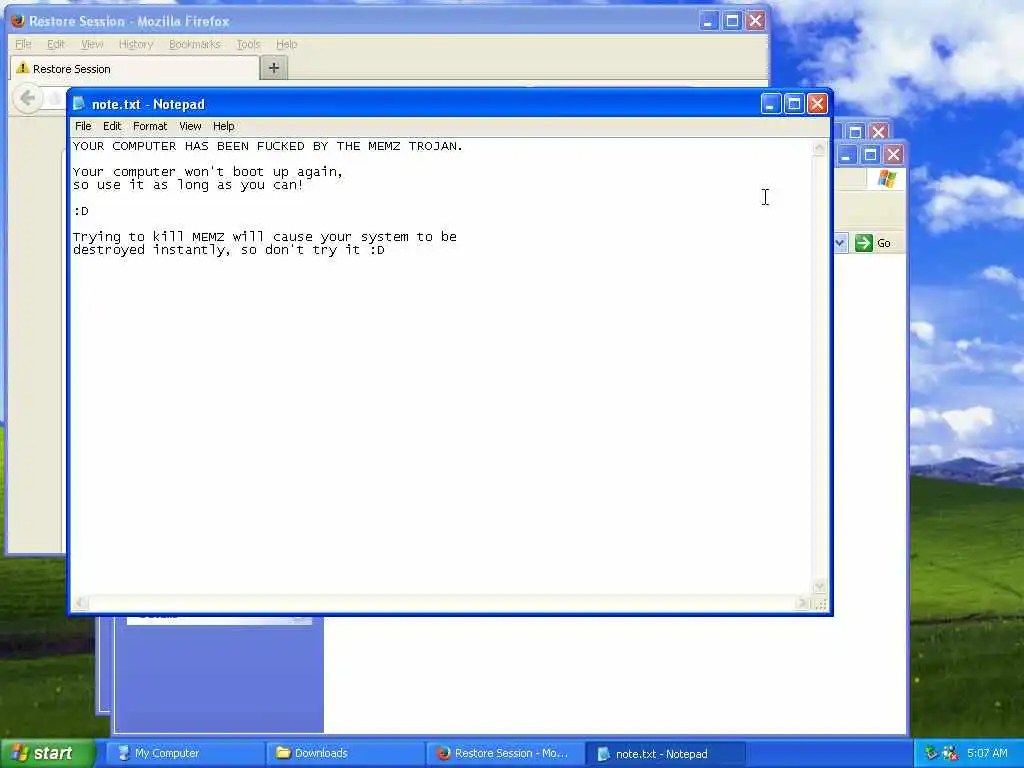This screenshot has height=768, width=1024.
Task: Click the Notepad resize grip corner
Action: point(820,604)
